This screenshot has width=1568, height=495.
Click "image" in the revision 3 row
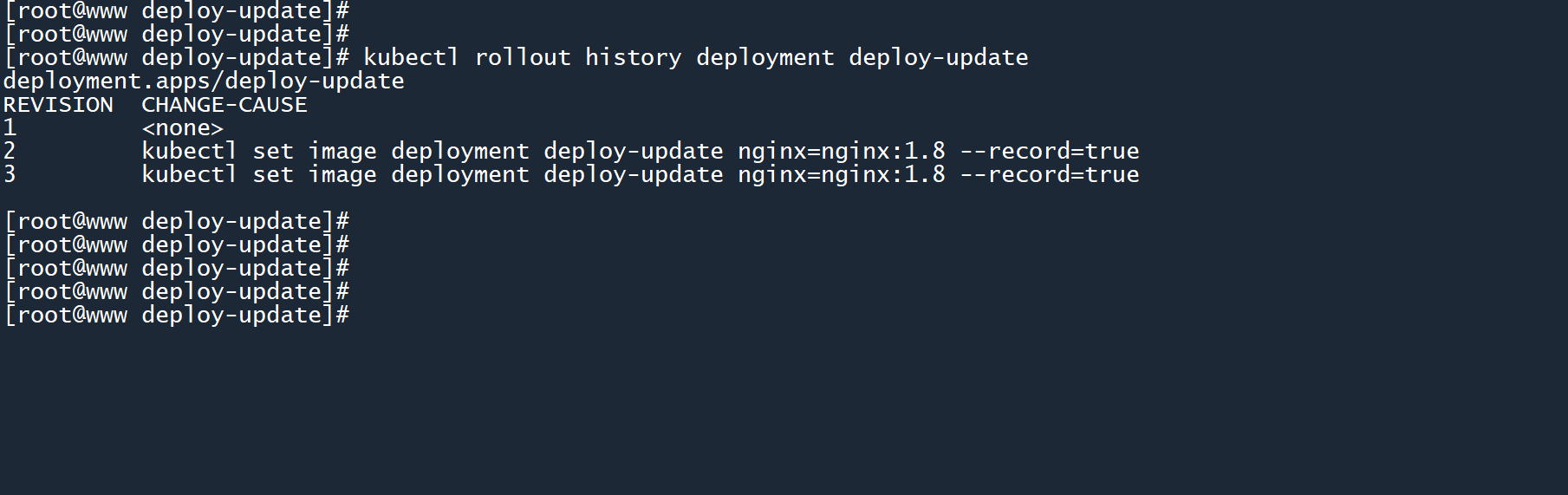[x=342, y=175]
